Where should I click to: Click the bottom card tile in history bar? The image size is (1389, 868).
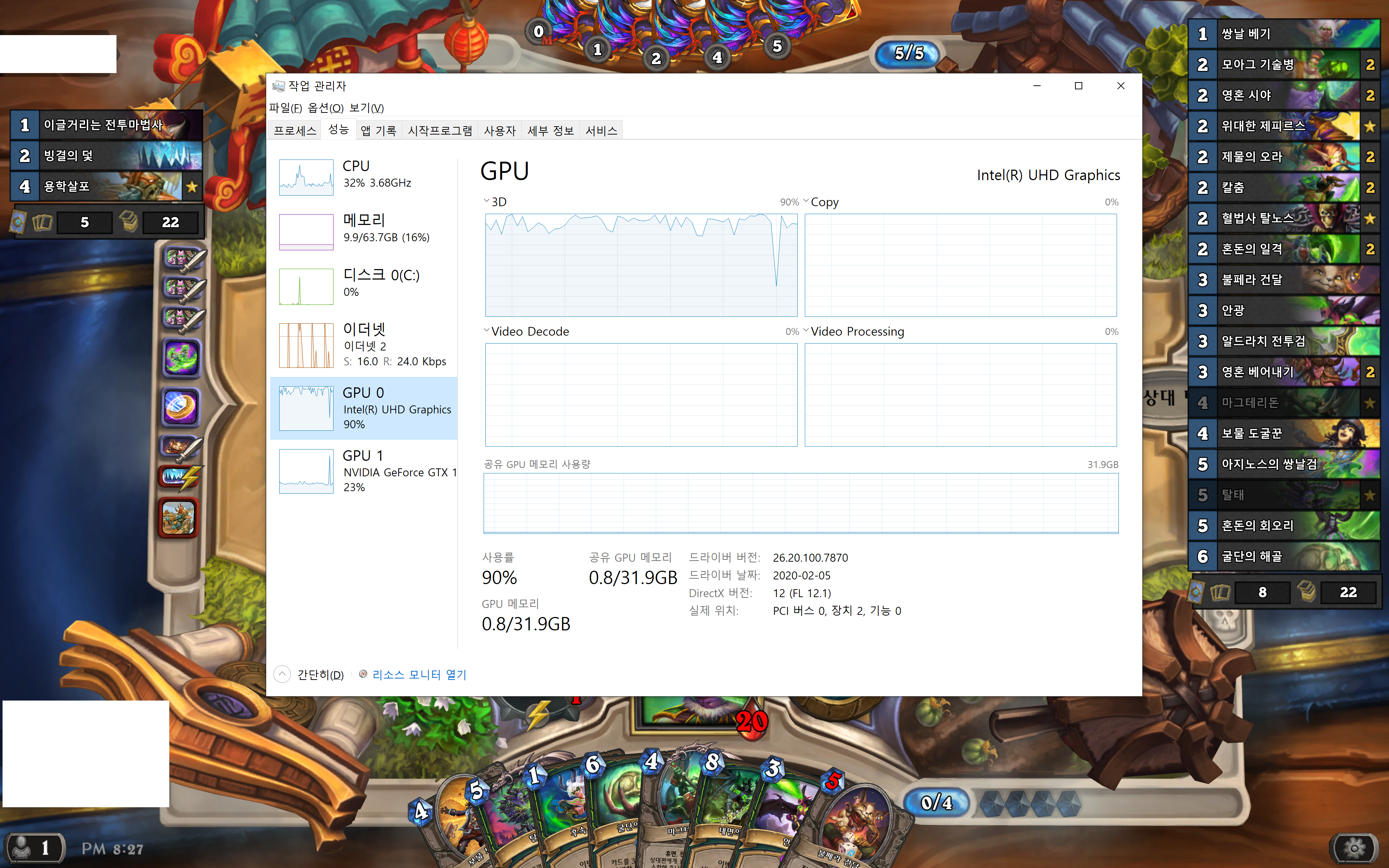point(178,518)
